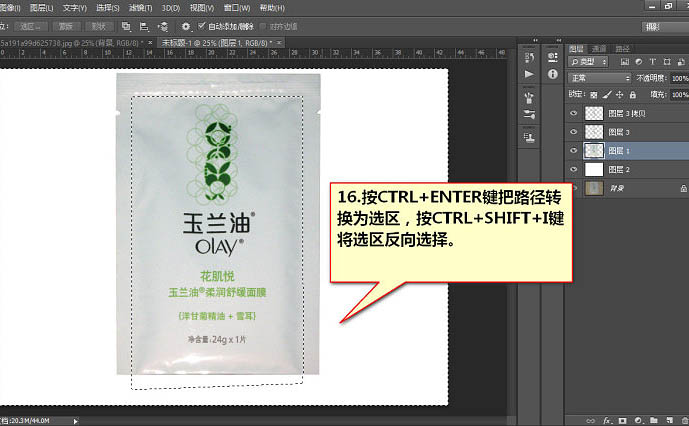
Task: Add a layer mask icon
Action: (x=622, y=420)
